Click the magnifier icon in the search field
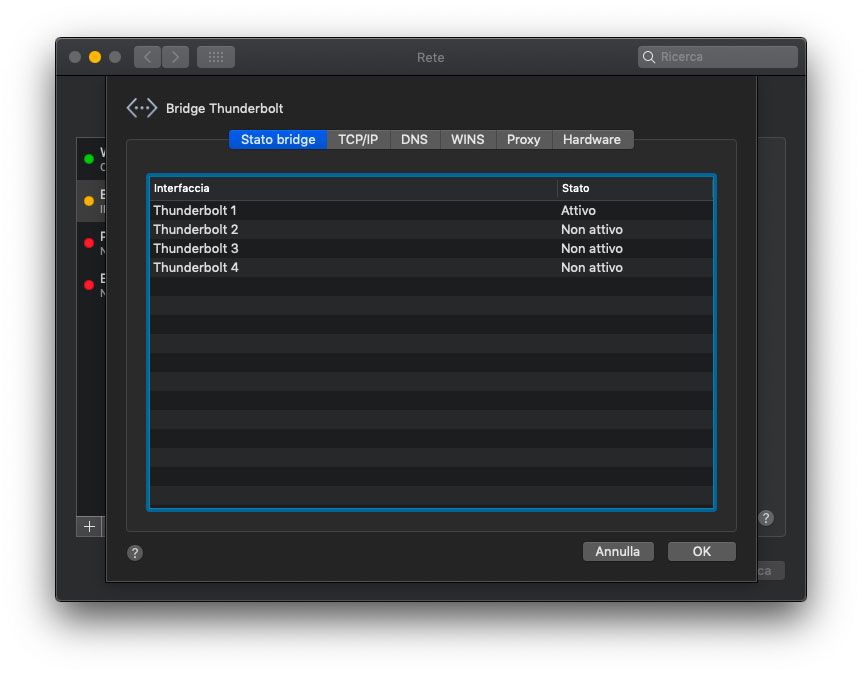The width and height of the screenshot is (862, 675). [x=649, y=57]
